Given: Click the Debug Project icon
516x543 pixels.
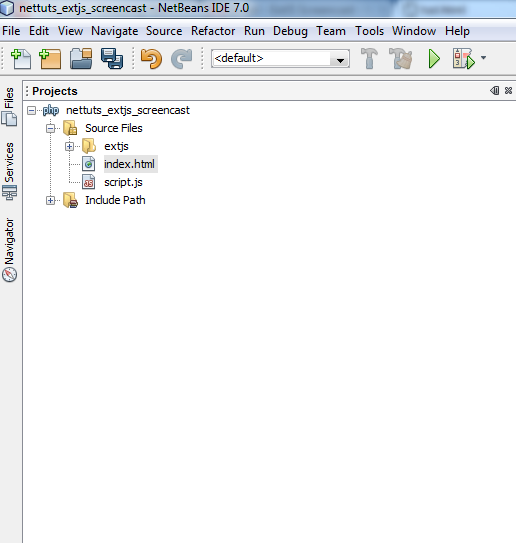Looking at the screenshot, I should (x=463, y=59).
